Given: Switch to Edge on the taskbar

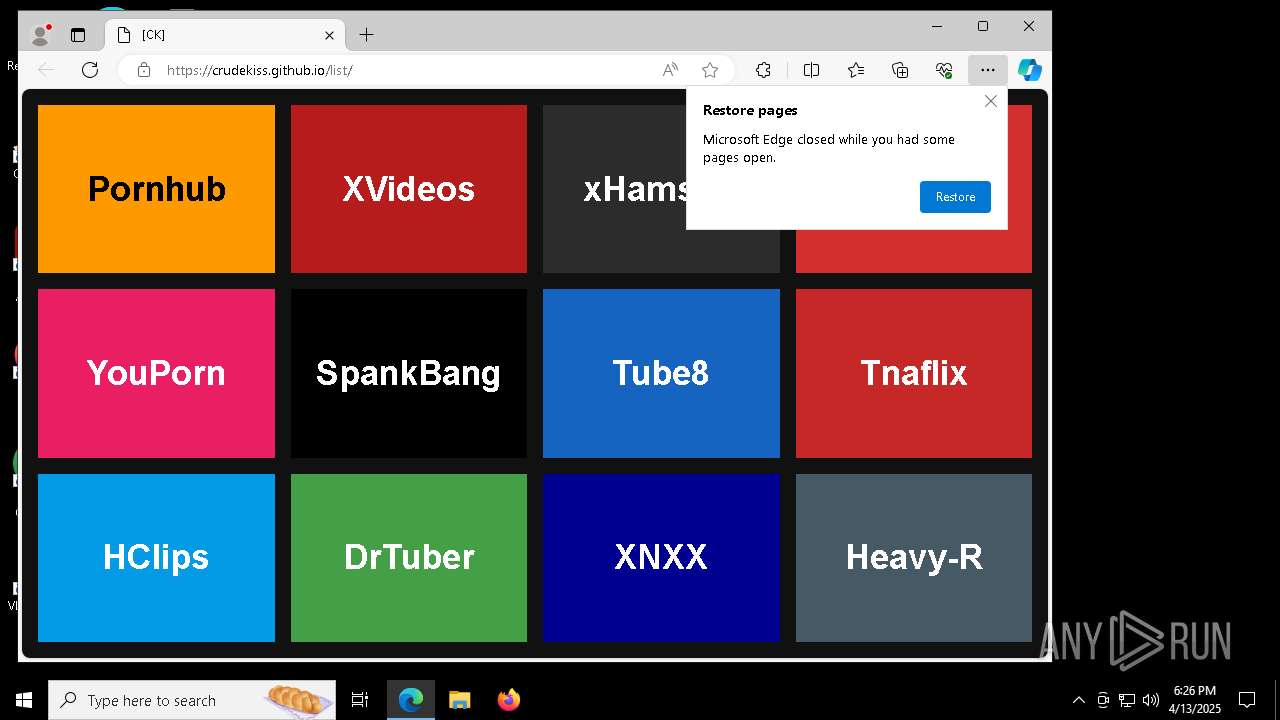Looking at the screenshot, I should 411,700.
